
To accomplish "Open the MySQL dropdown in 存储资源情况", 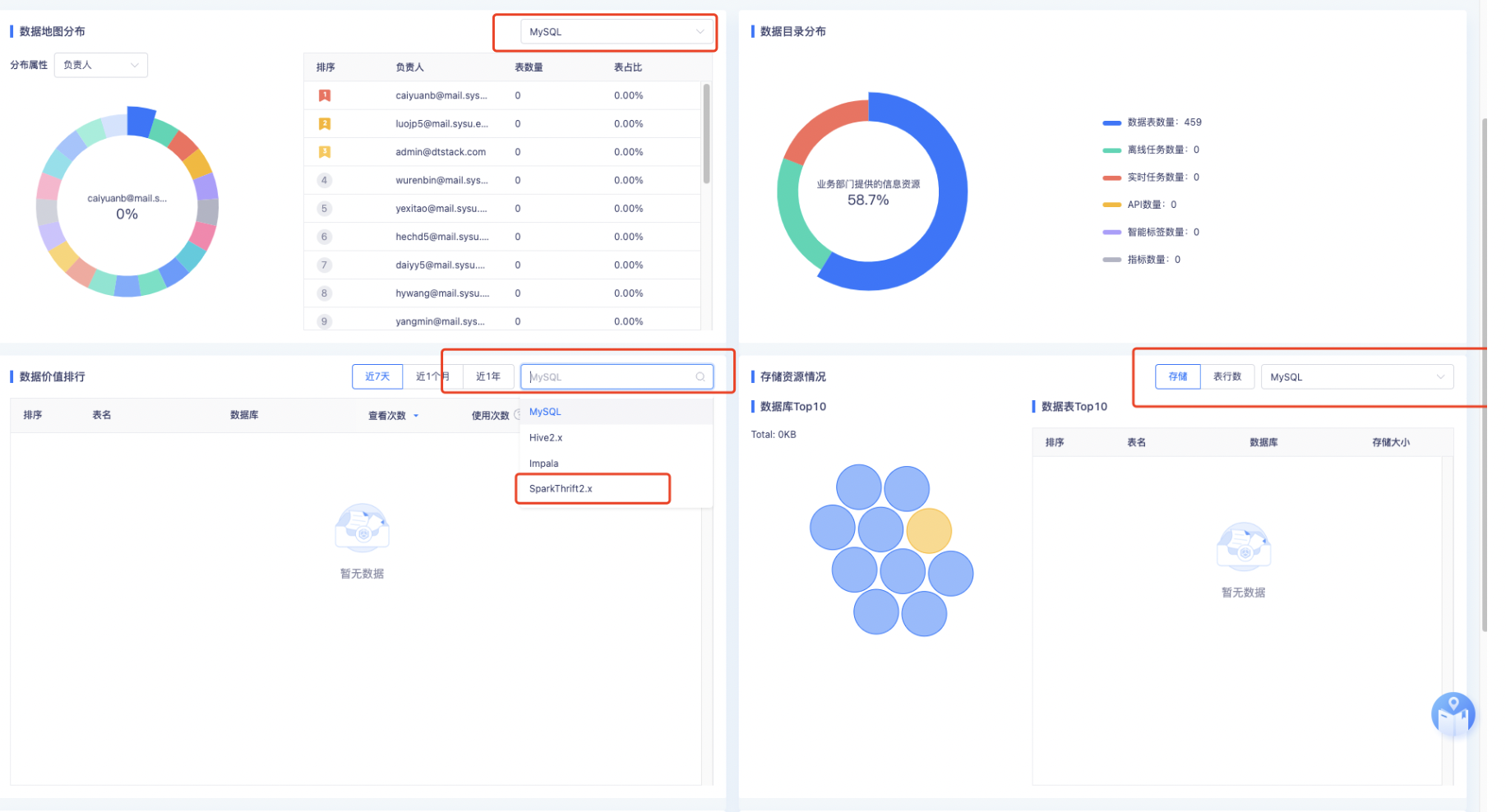I will pos(1357,376).
